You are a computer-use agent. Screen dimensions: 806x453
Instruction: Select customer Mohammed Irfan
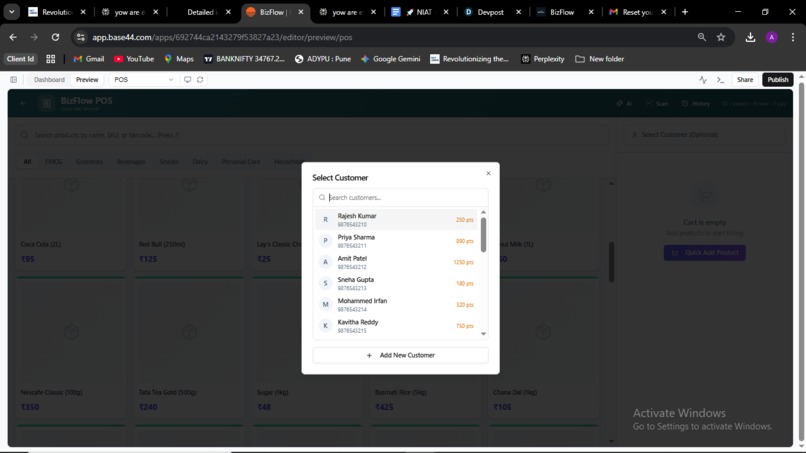[x=396, y=304]
